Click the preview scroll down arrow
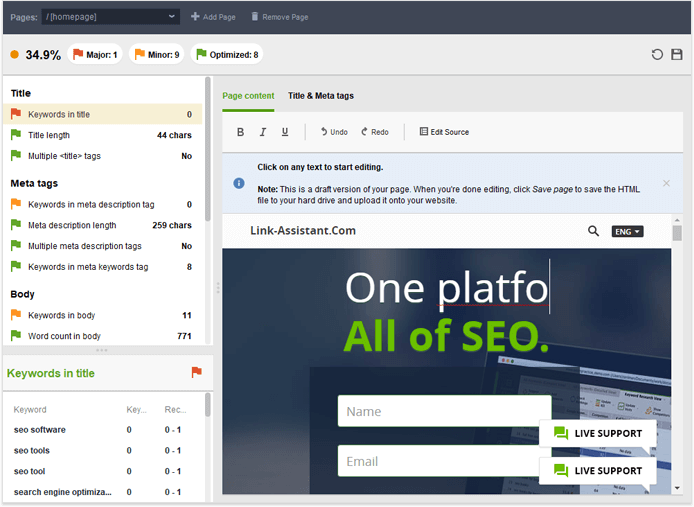Viewport: 694px width, 507px height. [x=677, y=488]
